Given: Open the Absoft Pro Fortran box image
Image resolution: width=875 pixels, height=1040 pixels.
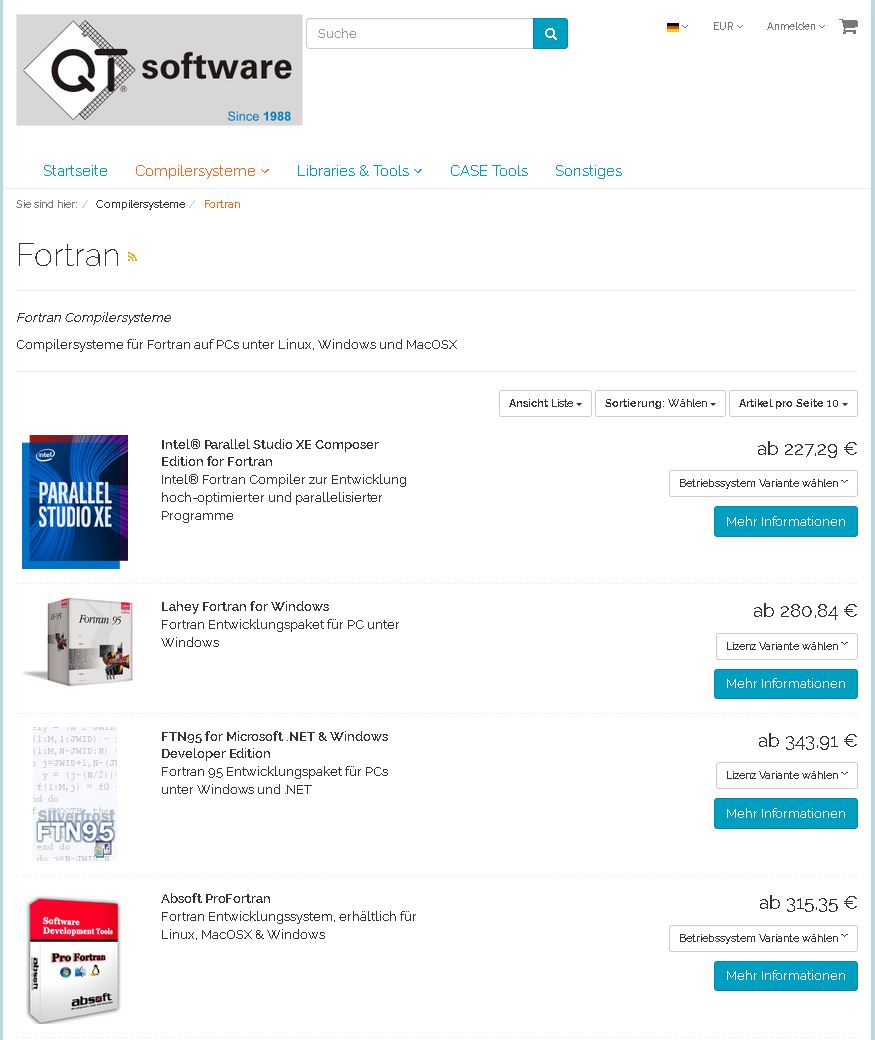Looking at the screenshot, I should [x=74, y=960].
